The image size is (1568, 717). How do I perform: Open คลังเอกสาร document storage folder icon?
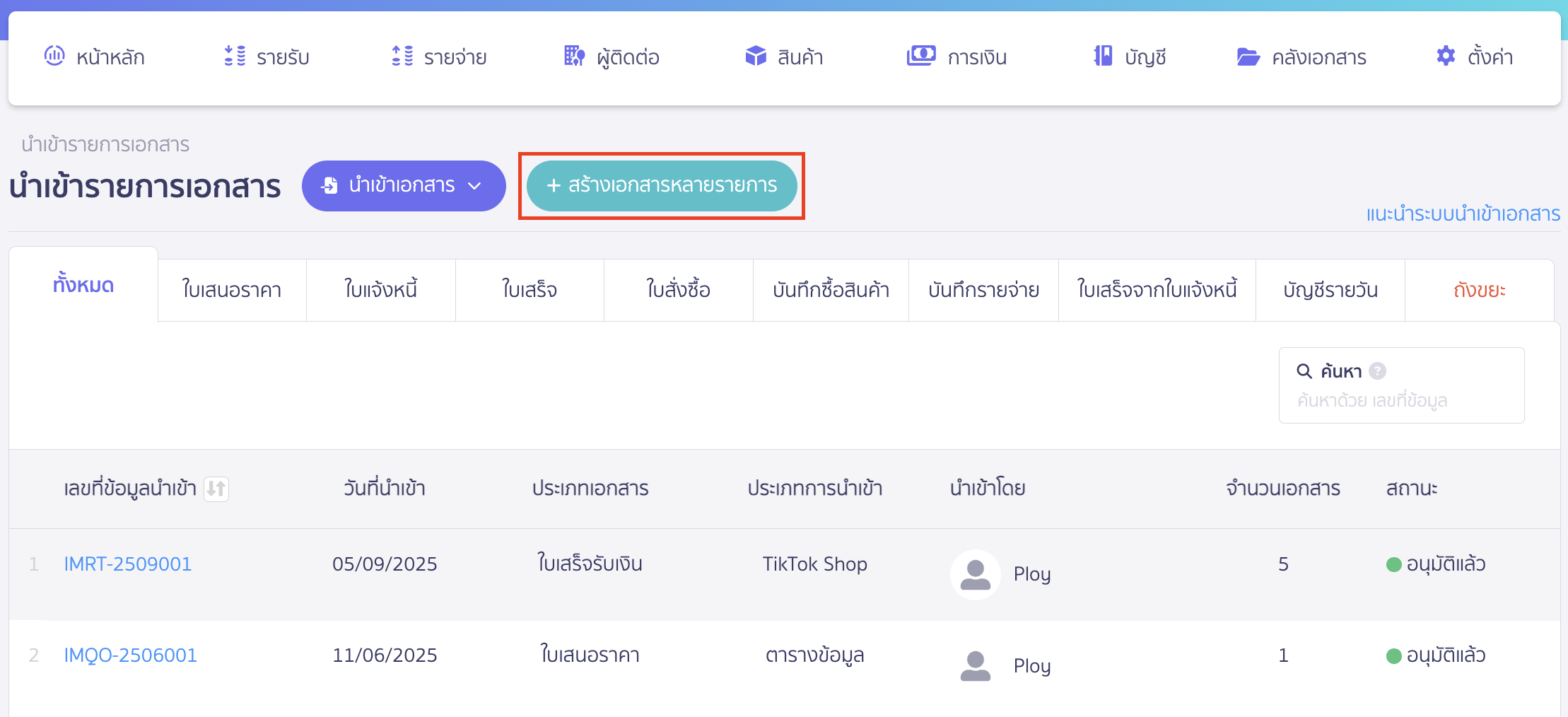(1249, 57)
